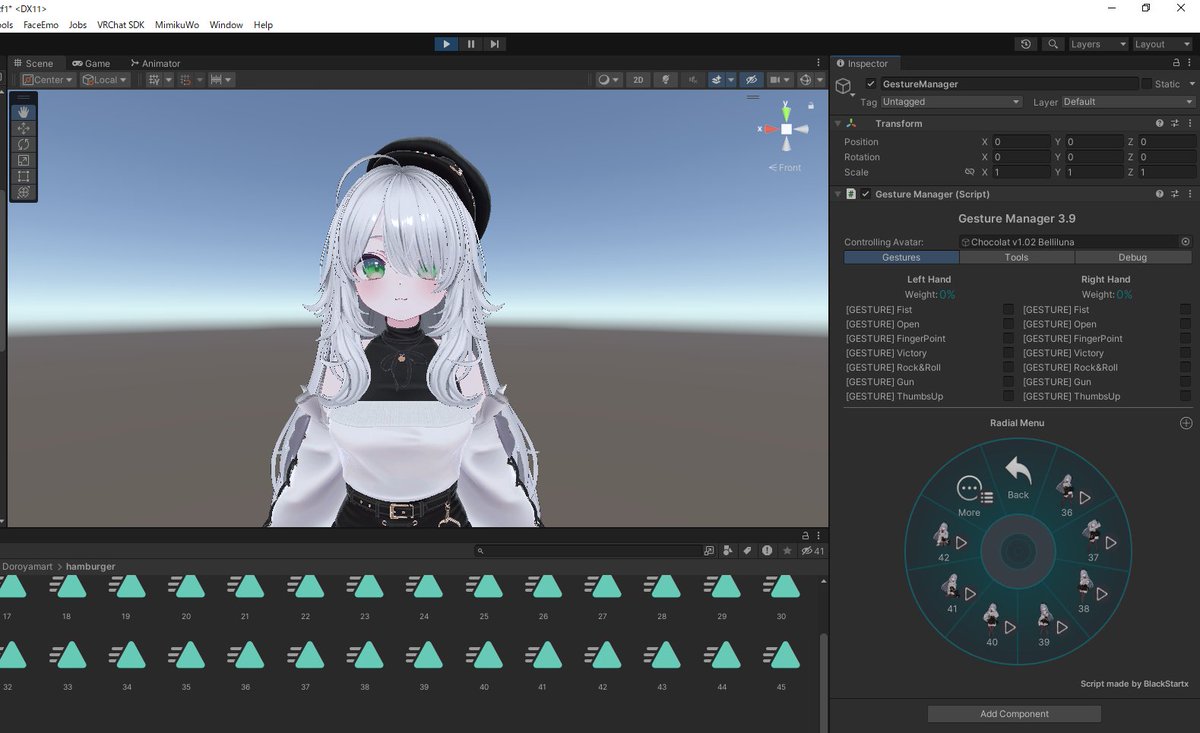Click the scene lighting bulb icon
Image resolution: width=1200 pixels, height=733 pixels.
click(667, 79)
